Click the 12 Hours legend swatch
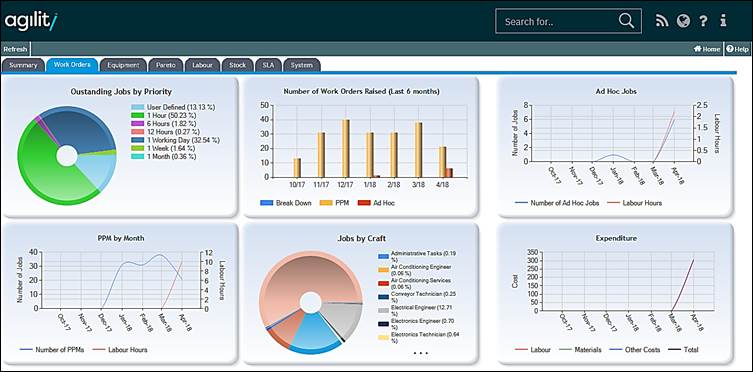This screenshot has height=372, width=753. point(137,132)
